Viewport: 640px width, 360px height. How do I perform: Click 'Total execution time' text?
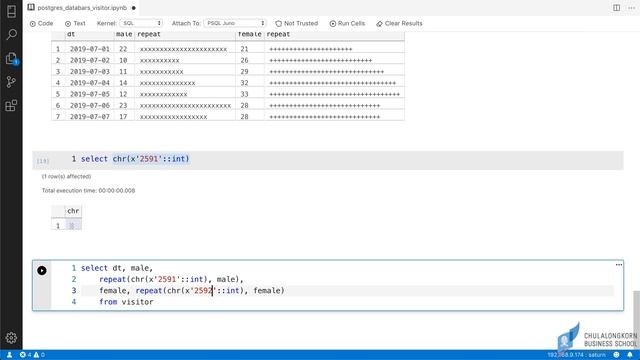(88, 191)
